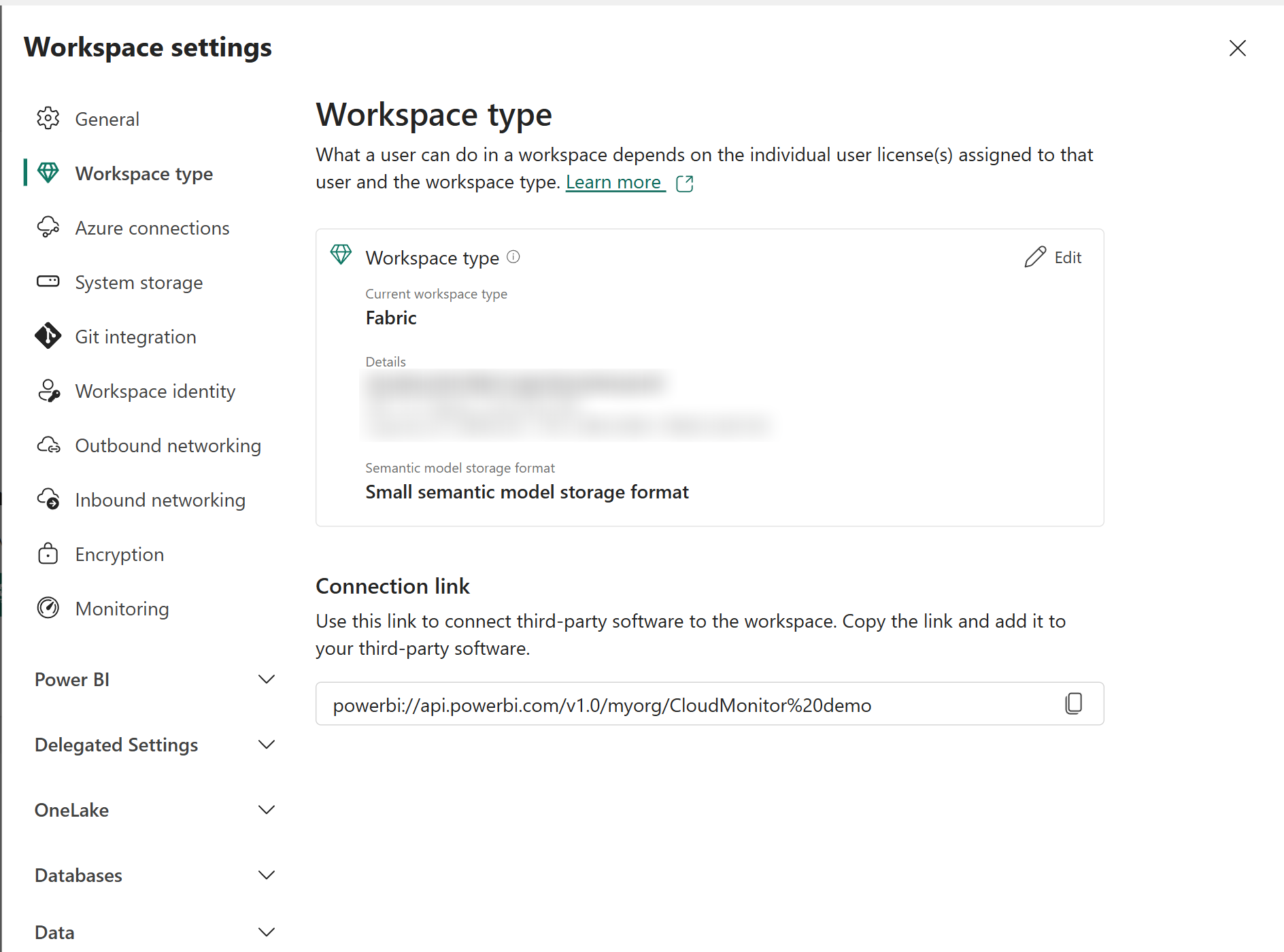Click the Outbound networking cloud icon
This screenshot has height=952, width=1284.
coord(48,445)
